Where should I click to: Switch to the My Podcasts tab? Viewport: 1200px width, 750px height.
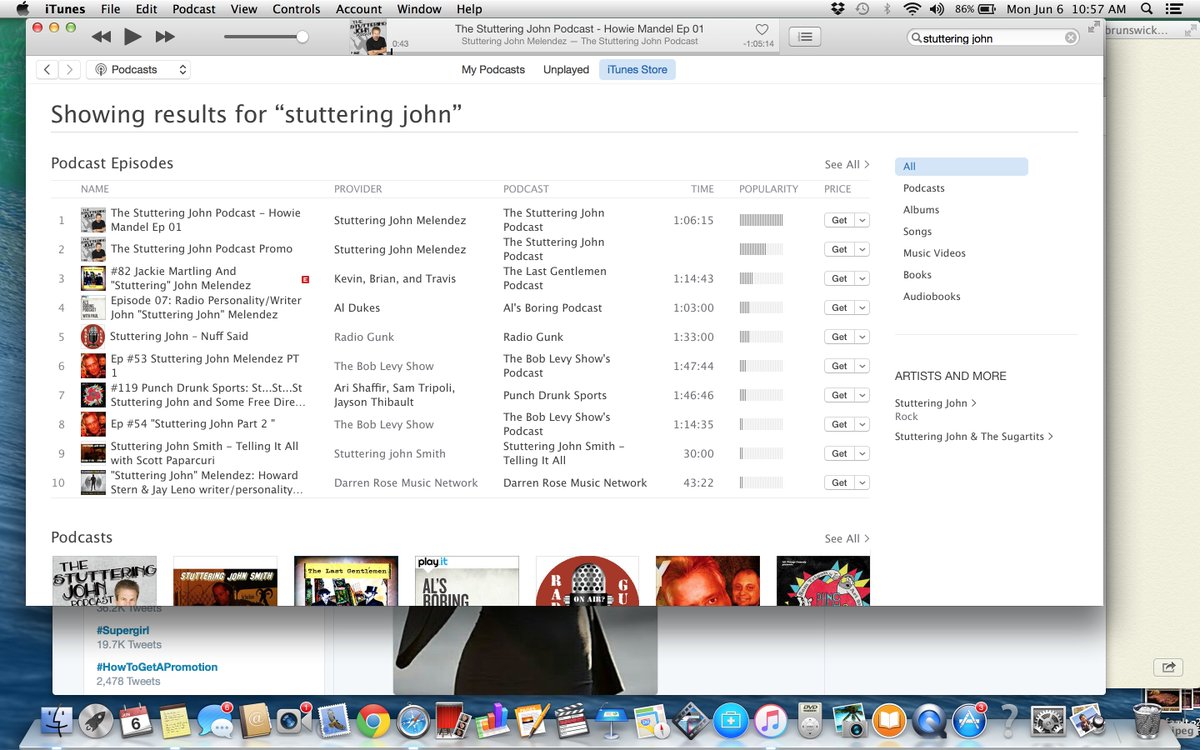tap(493, 70)
